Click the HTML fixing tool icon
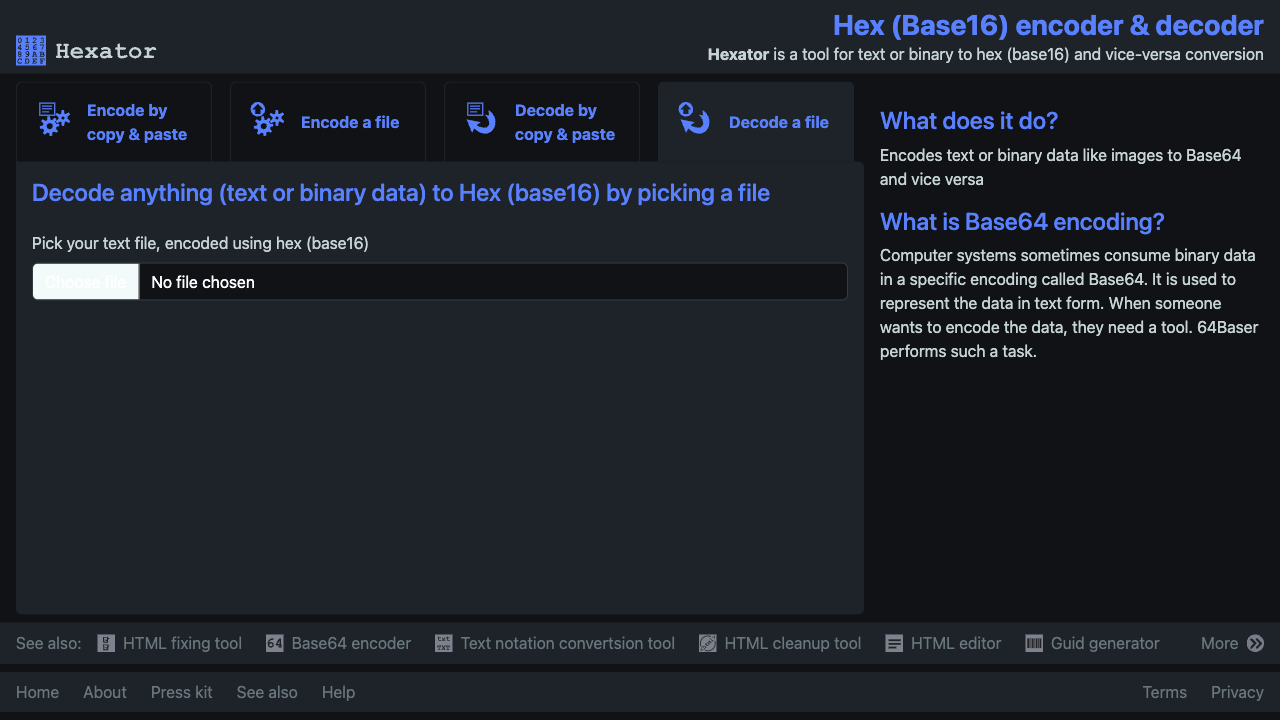The image size is (1280, 720). coord(106,643)
